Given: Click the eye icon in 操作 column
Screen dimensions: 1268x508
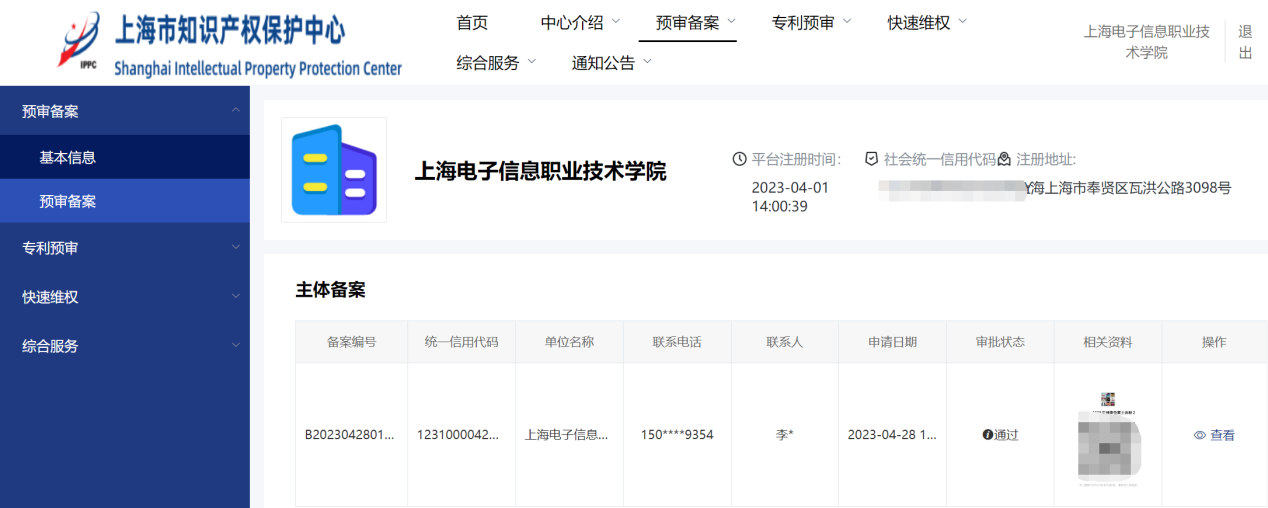Looking at the screenshot, I should (x=1200, y=435).
